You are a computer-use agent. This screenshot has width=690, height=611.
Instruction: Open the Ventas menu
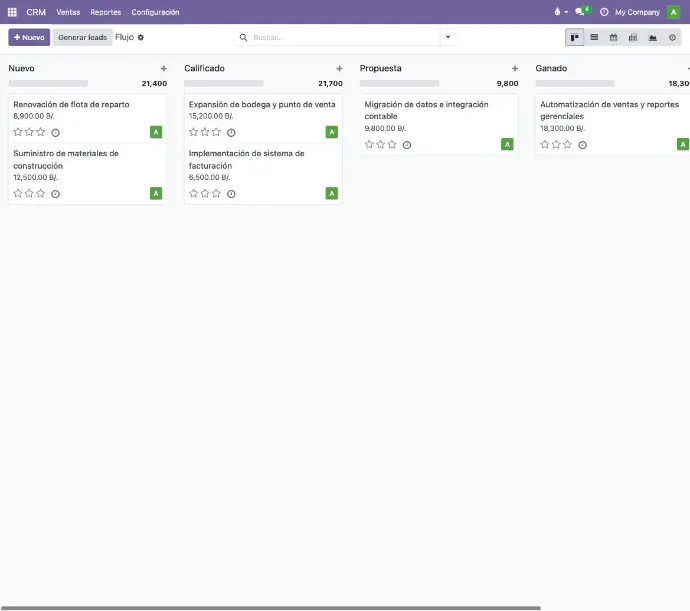coord(68,12)
